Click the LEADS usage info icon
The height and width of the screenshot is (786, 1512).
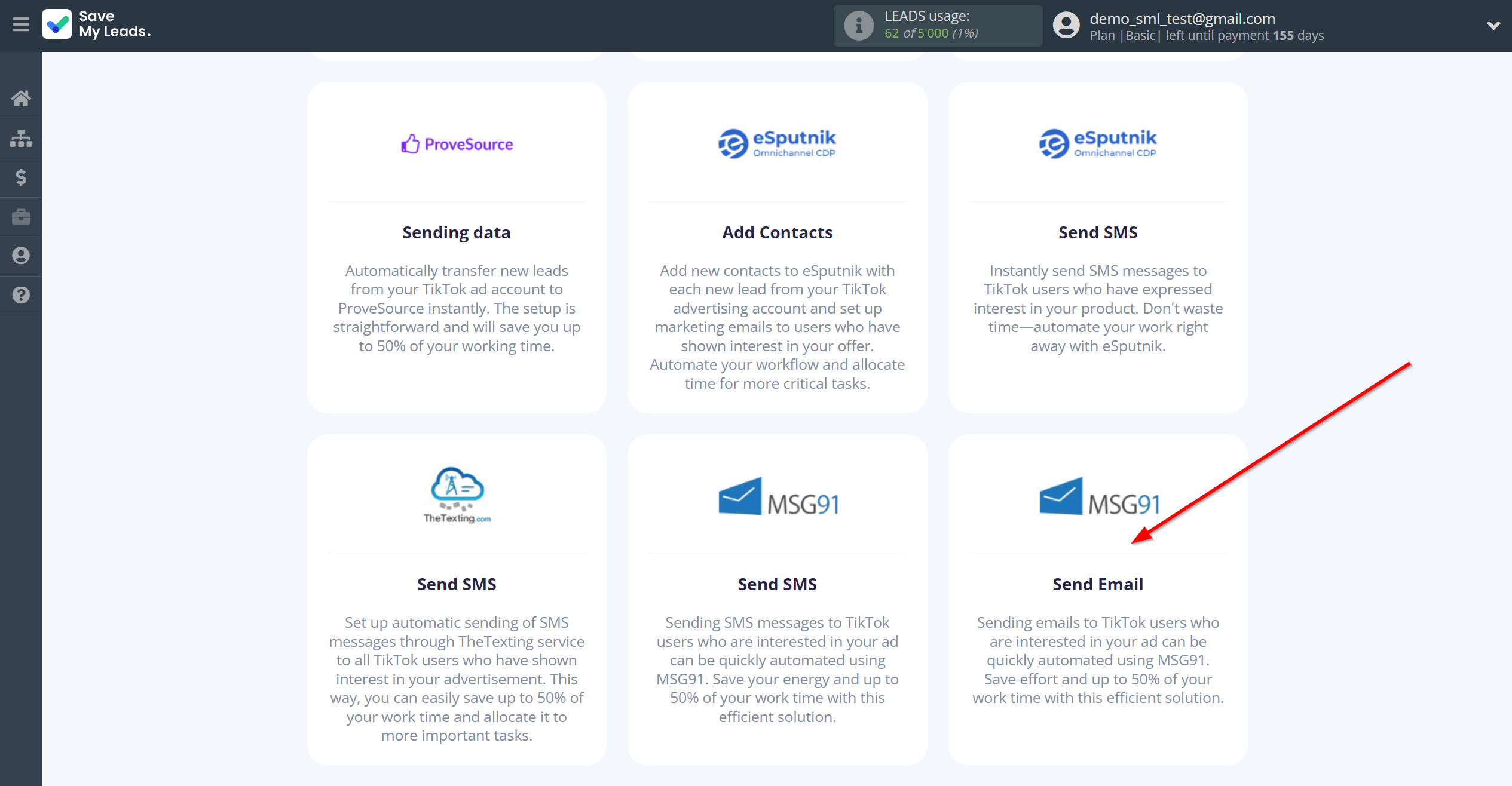[859, 26]
